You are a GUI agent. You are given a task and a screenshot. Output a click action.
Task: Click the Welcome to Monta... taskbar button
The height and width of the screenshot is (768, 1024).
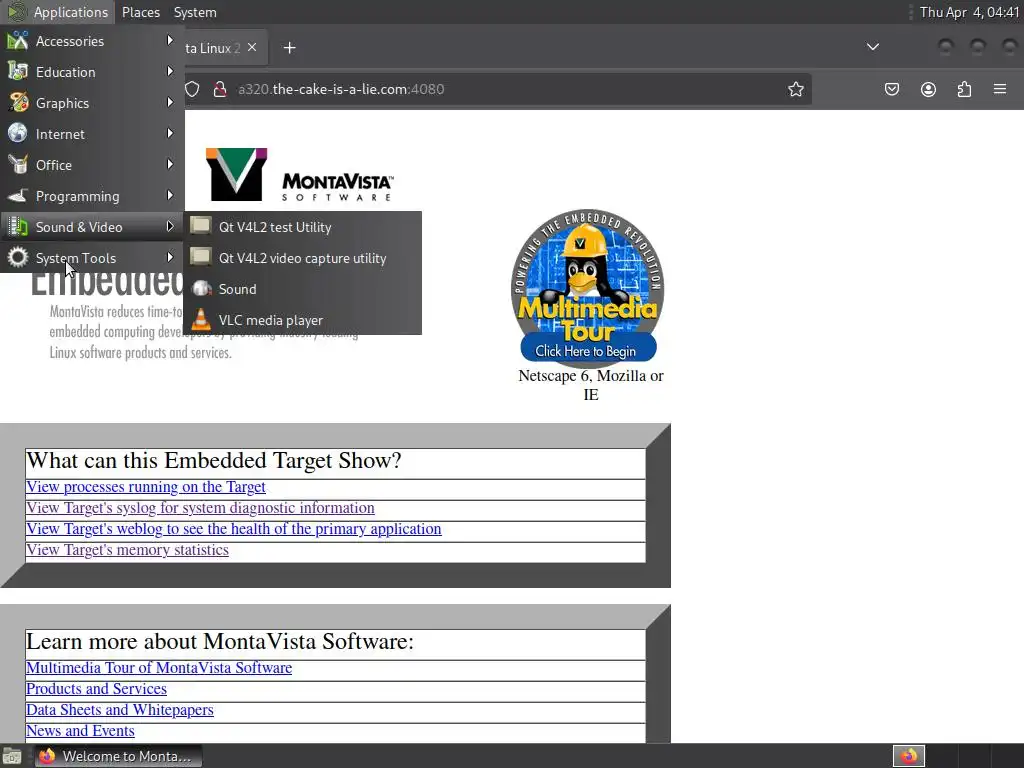click(118, 756)
